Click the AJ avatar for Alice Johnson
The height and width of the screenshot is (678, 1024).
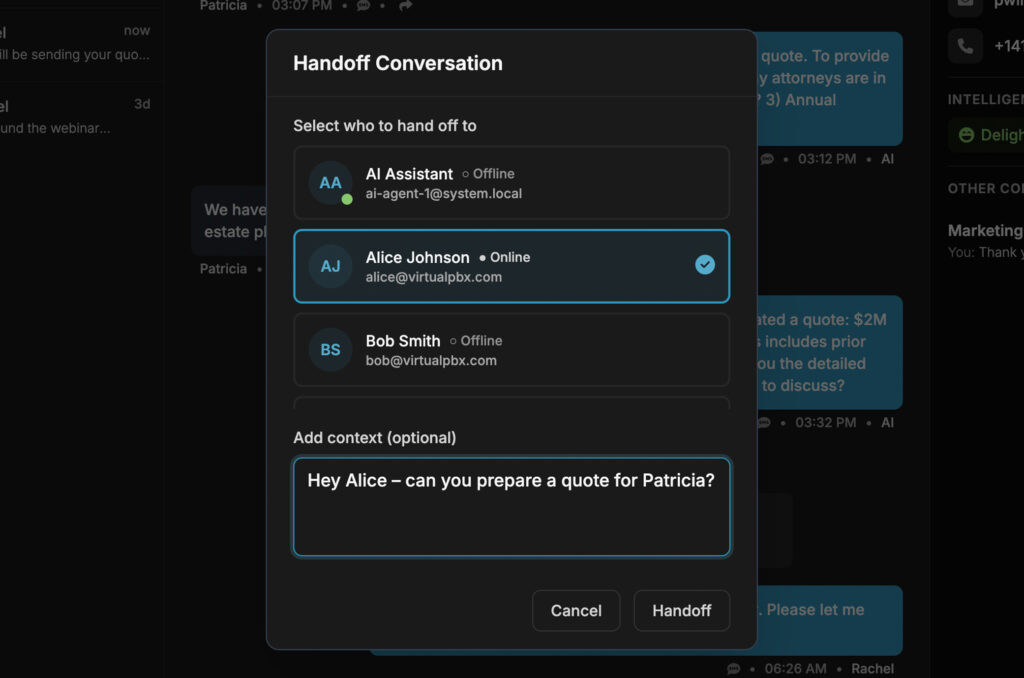pyautogui.click(x=330, y=266)
